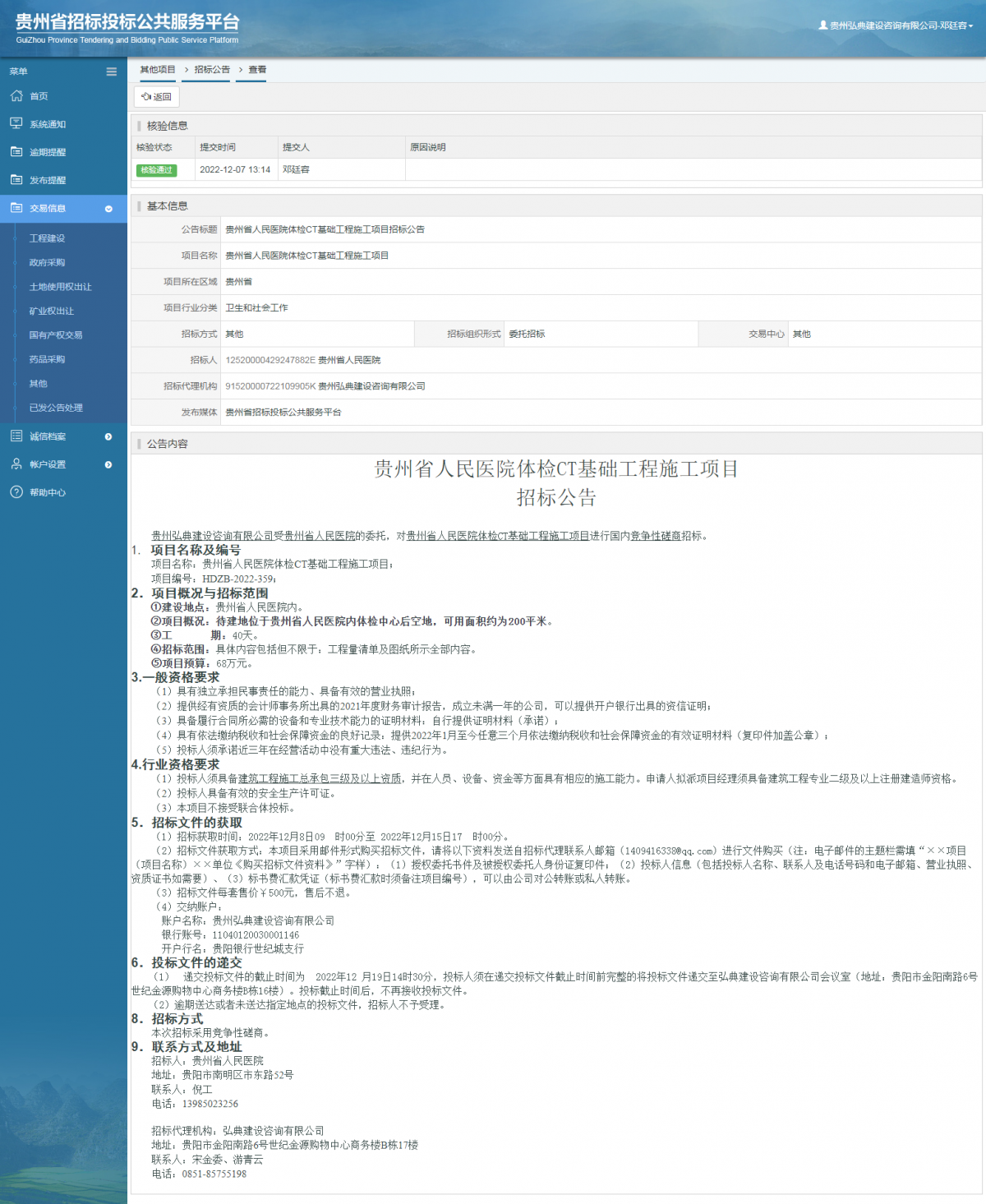This screenshot has width=986, height=1204.
Task: Collapse the 交易信息 submenu chevron
Action: click(x=109, y=209)
